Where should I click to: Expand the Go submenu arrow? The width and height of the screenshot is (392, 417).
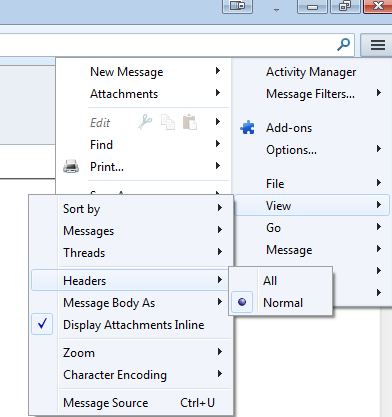pos(379,227)
